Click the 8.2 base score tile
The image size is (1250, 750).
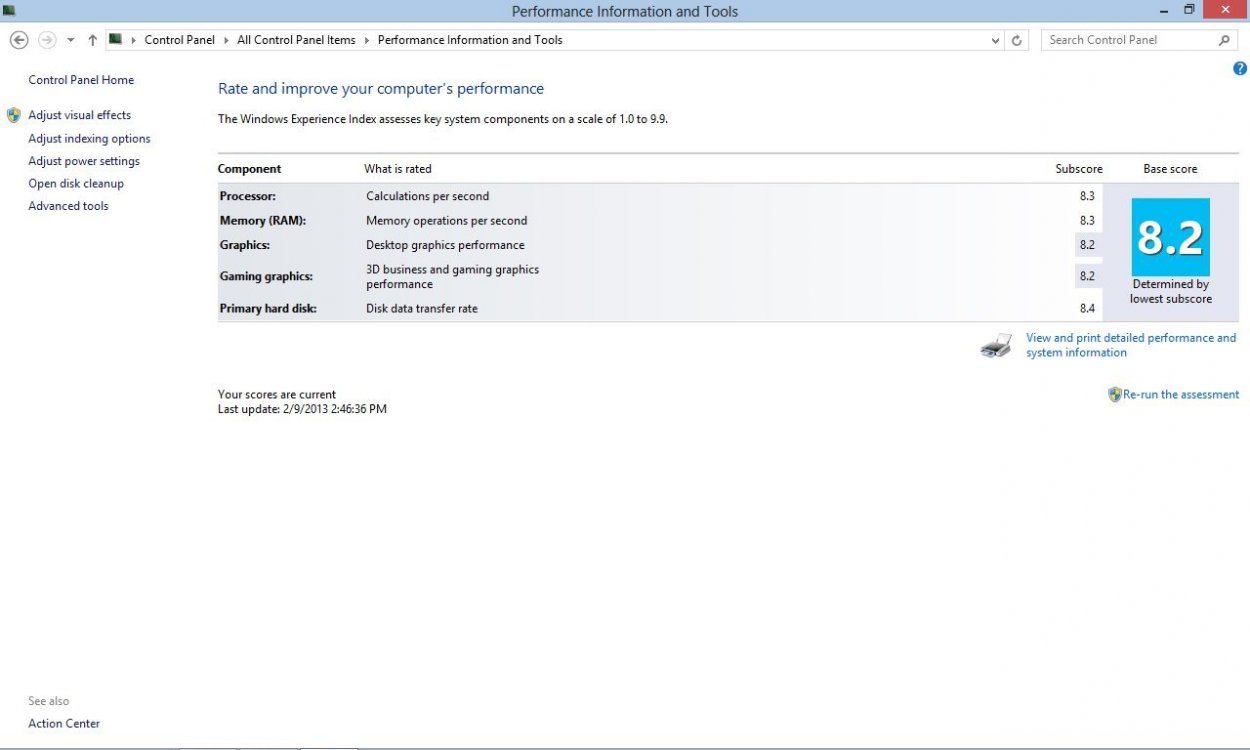click(1170, 237)
